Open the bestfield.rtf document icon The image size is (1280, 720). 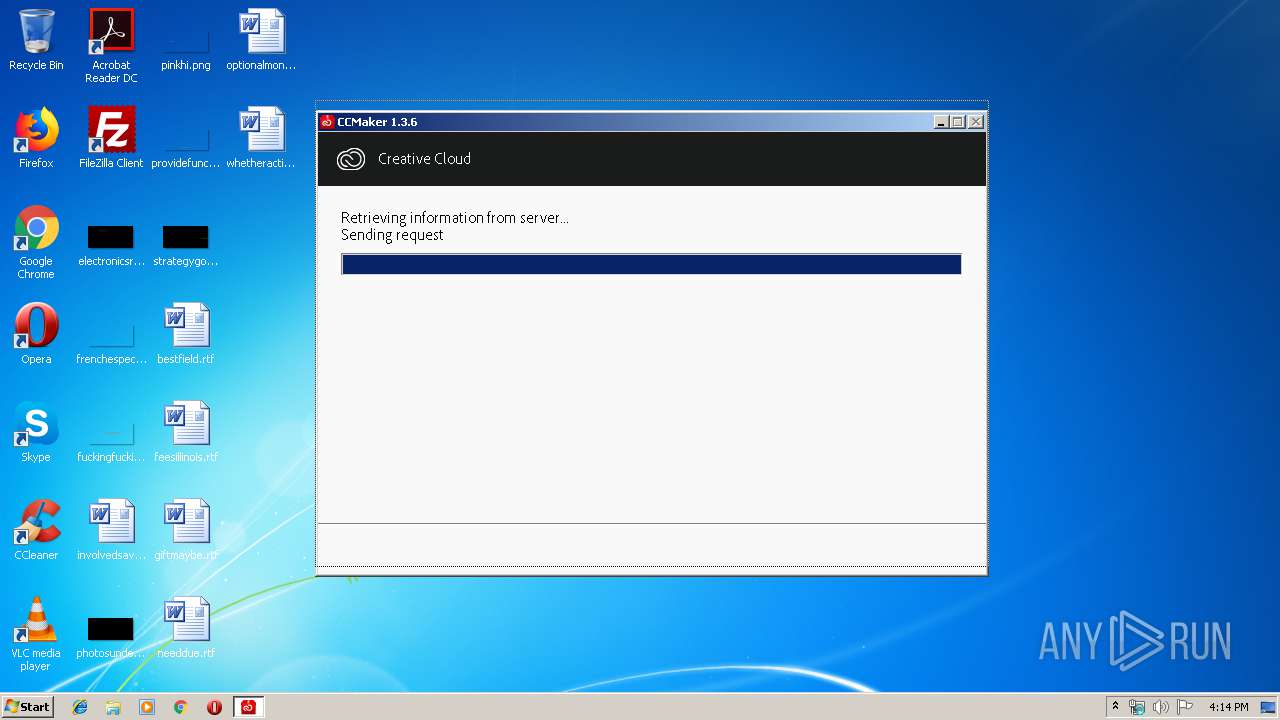[x=186, y=326]
